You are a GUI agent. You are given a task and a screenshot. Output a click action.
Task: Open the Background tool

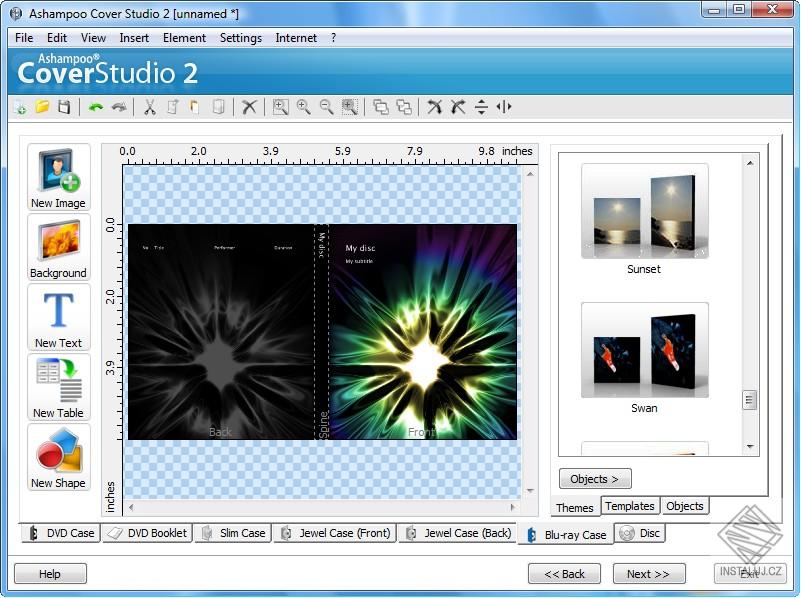(57, 247)
